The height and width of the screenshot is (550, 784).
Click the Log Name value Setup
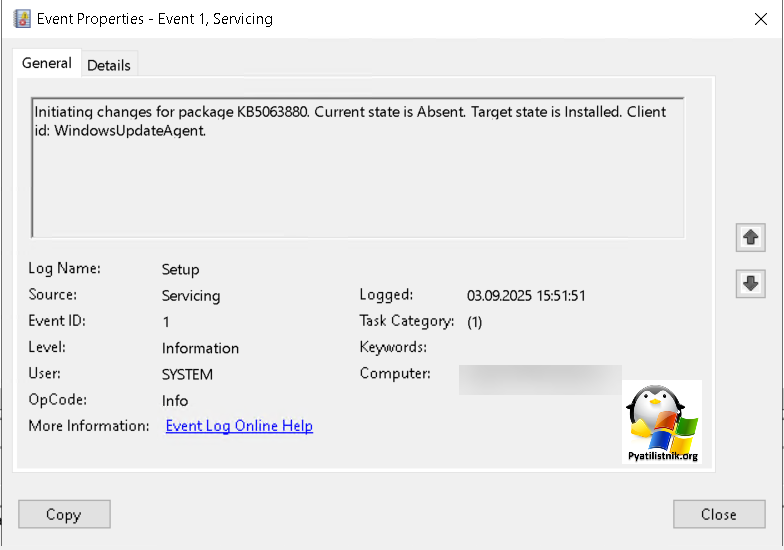pyautogui.click(x=181, y=270)
